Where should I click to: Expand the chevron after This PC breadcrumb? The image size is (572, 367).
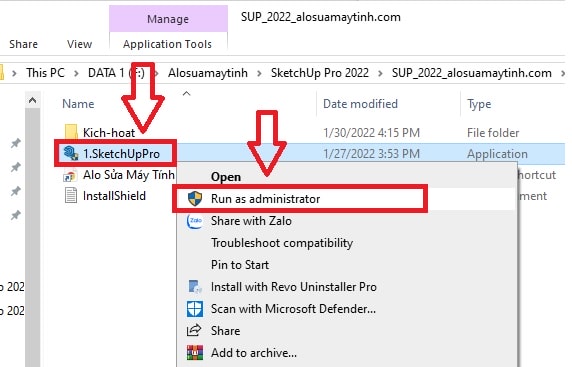click(x=76, y=73)
